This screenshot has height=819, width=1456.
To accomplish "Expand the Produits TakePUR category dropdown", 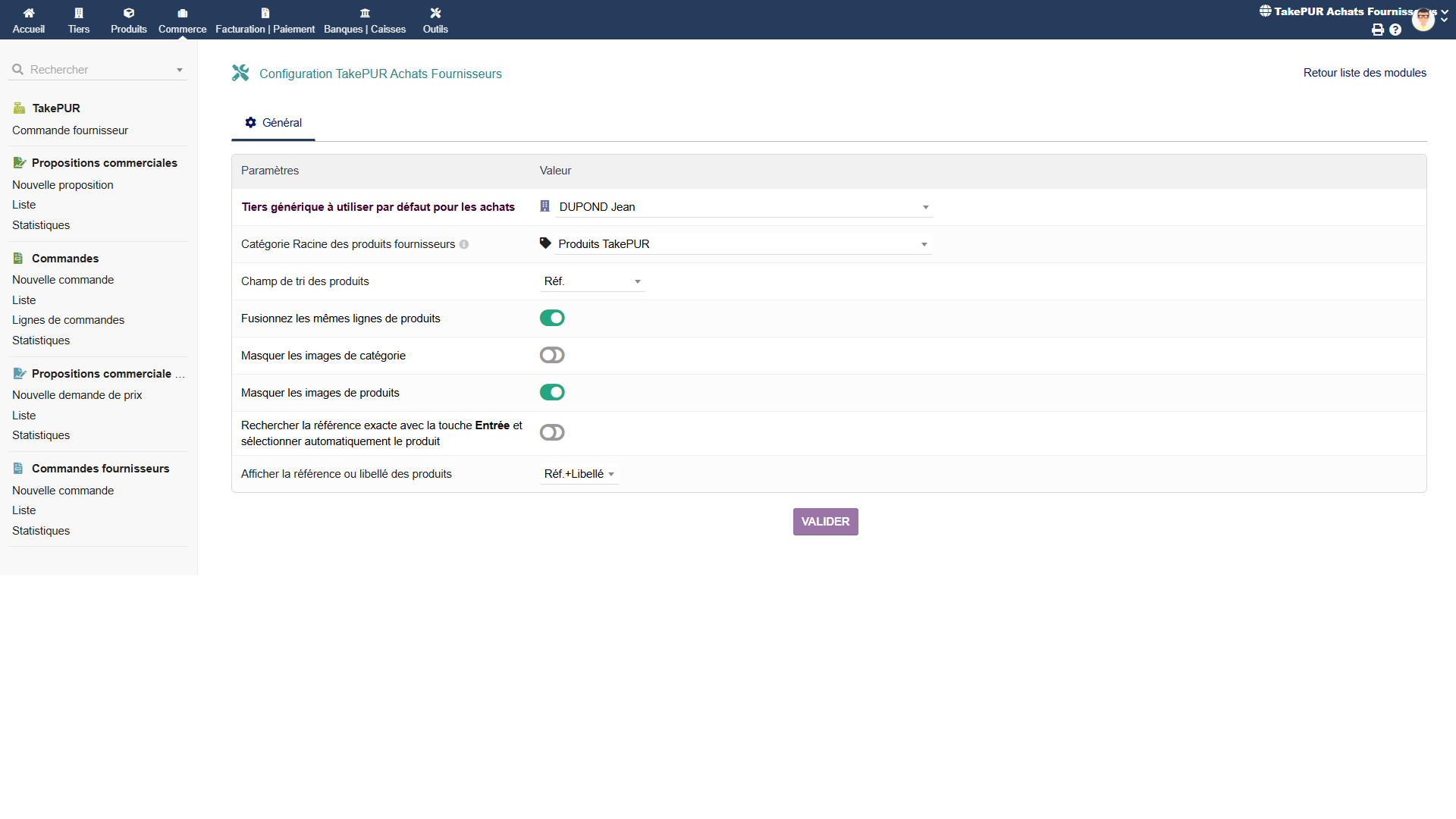I will tap(743, 244).
